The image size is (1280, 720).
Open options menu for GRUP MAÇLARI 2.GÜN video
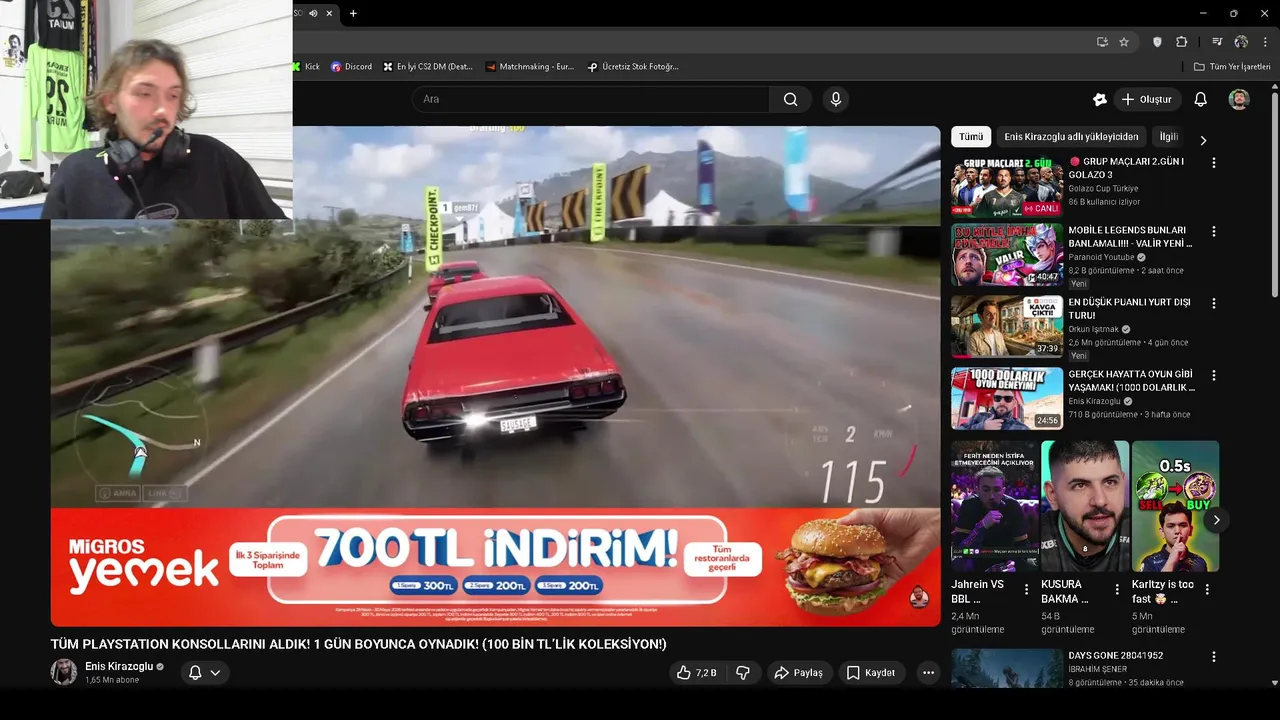(1214, 162)
